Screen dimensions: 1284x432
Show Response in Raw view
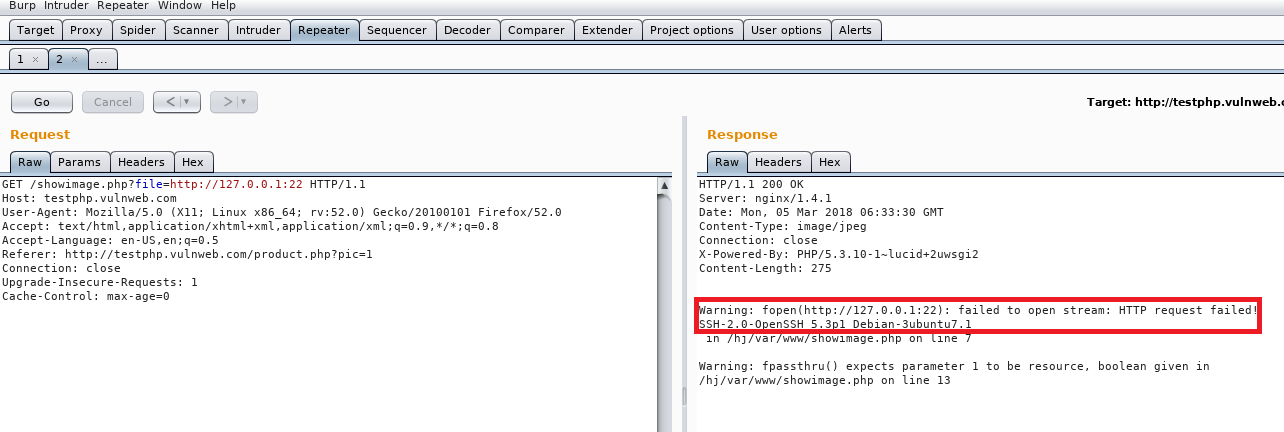coord(727,162)
